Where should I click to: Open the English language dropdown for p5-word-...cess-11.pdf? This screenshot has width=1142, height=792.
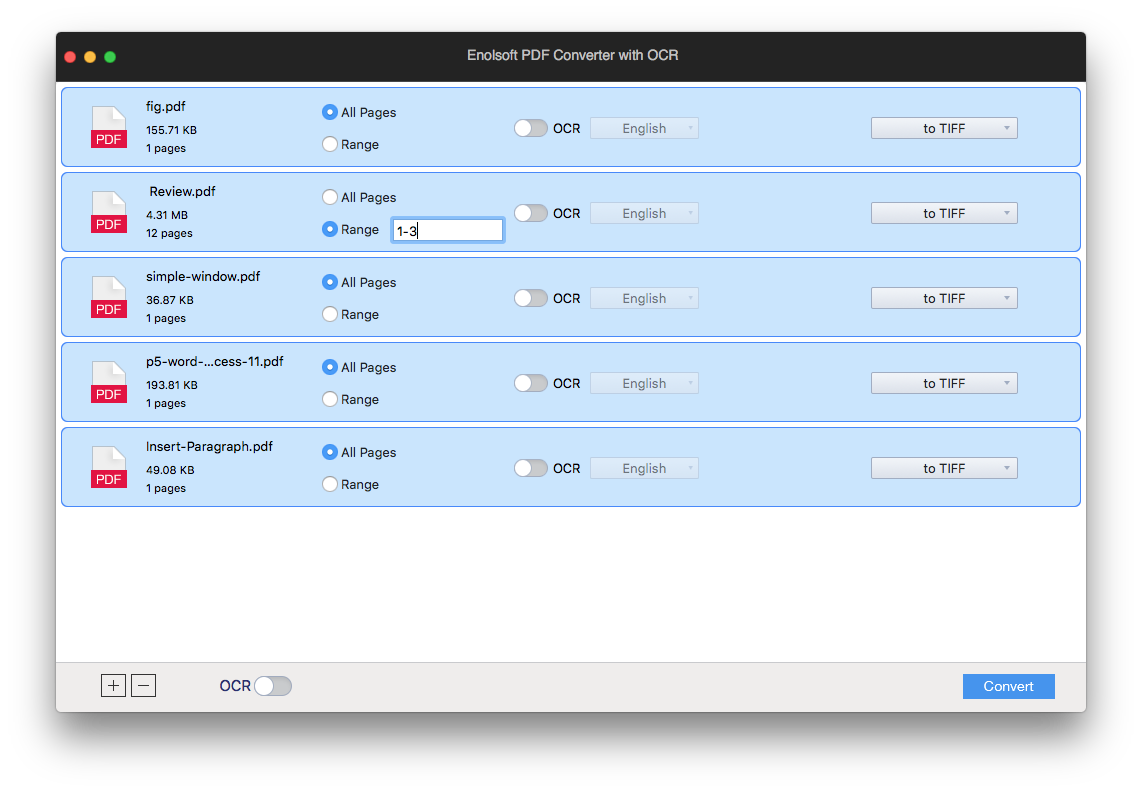coord(644,383)
